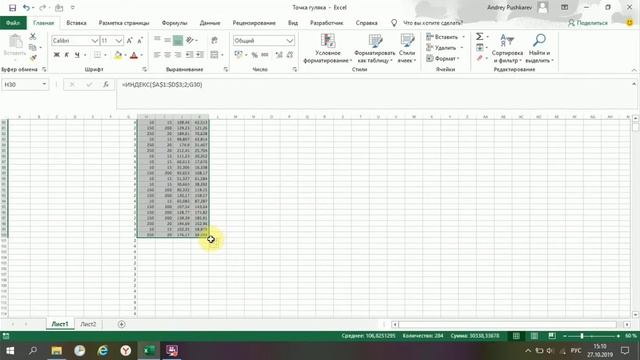Add a new sheet with plus button
This screenshot has width=640, height=360.
(122, 324)
